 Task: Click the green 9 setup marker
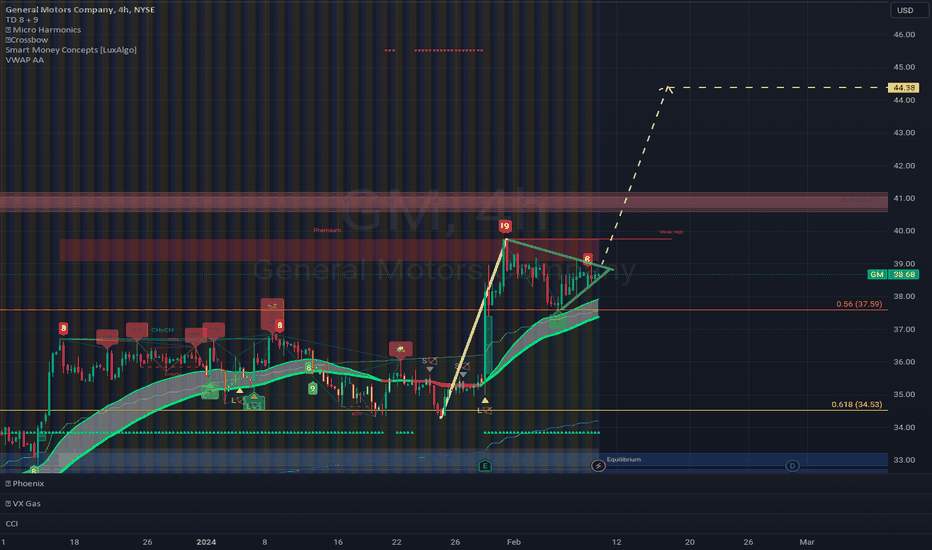tap(313, 388)
